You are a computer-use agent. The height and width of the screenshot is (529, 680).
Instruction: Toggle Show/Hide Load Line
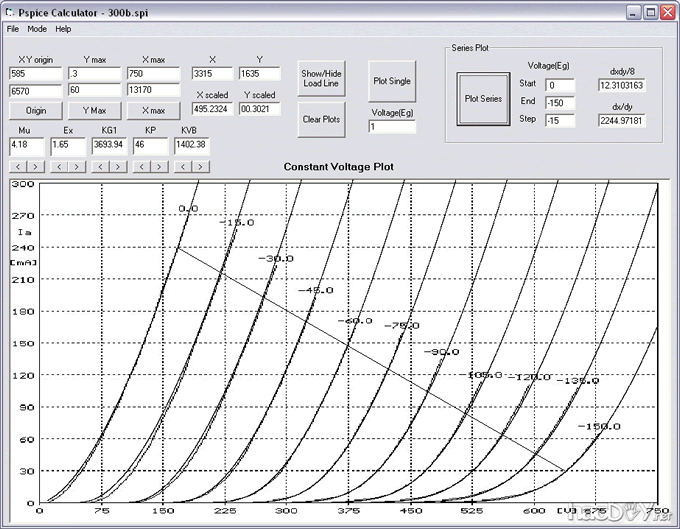[321, 79]
